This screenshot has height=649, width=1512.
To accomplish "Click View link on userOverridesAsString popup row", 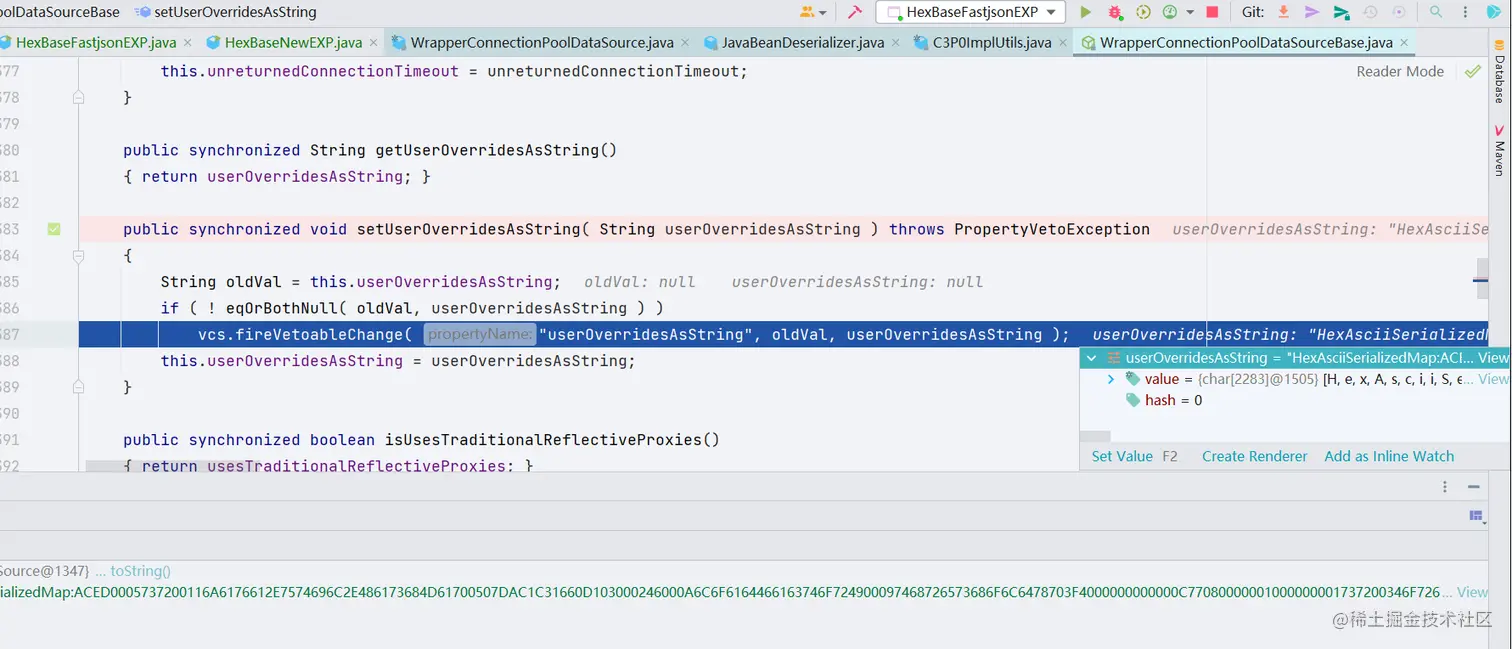I will (x=1494, y=358).
